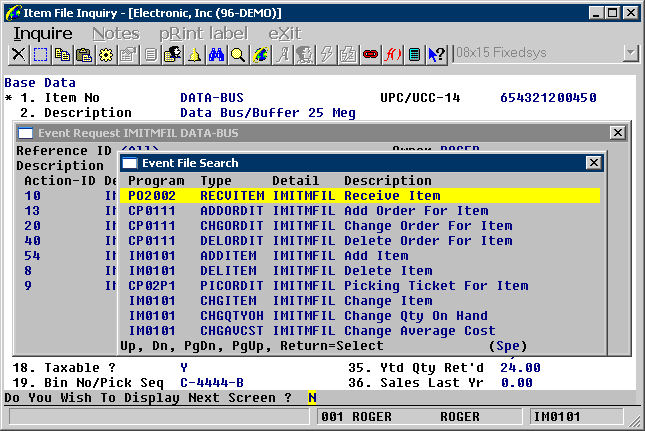Click Action-ID 9 in Event Request

[x=28, y=286]
